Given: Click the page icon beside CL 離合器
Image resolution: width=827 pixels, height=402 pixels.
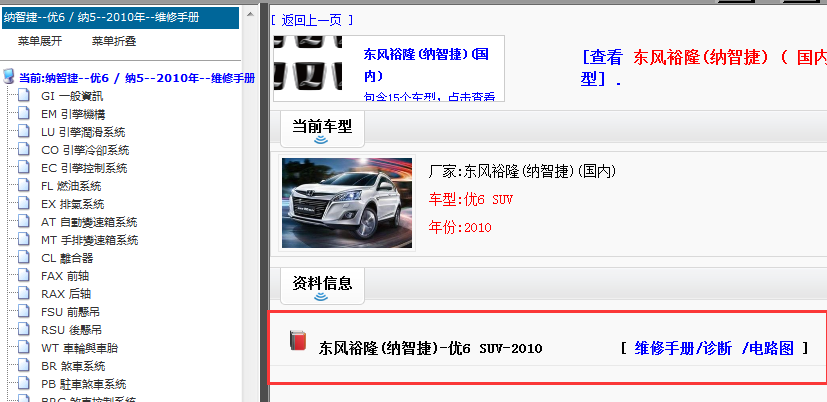Looking at the screenshot, I should [x=24, y=257].
